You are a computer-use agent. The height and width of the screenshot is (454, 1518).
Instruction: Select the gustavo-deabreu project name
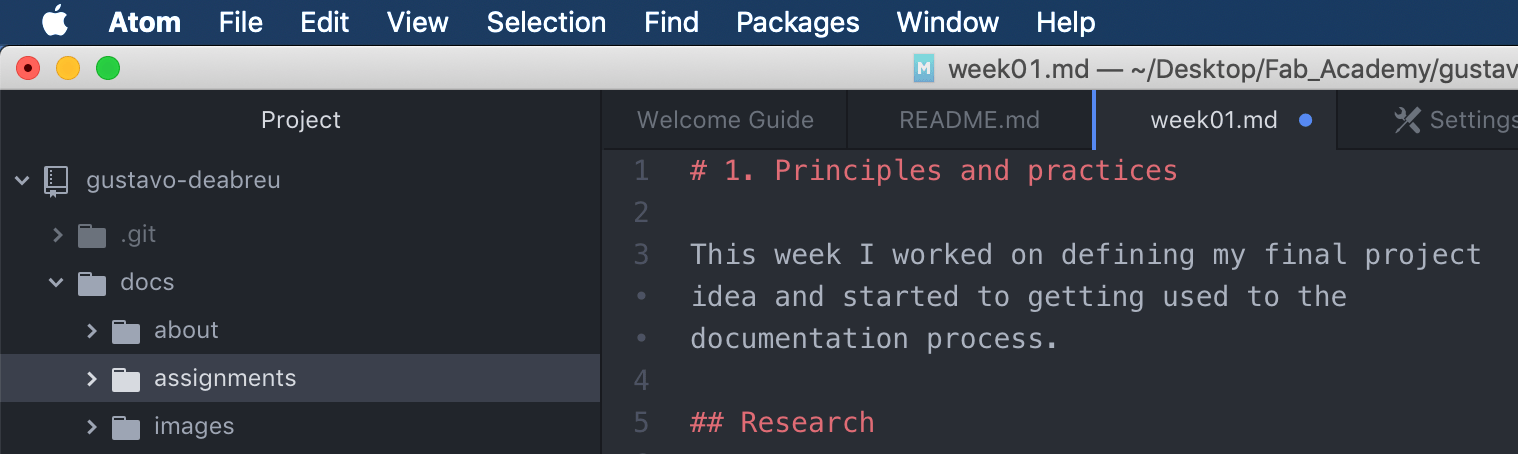tap(183, 181)
